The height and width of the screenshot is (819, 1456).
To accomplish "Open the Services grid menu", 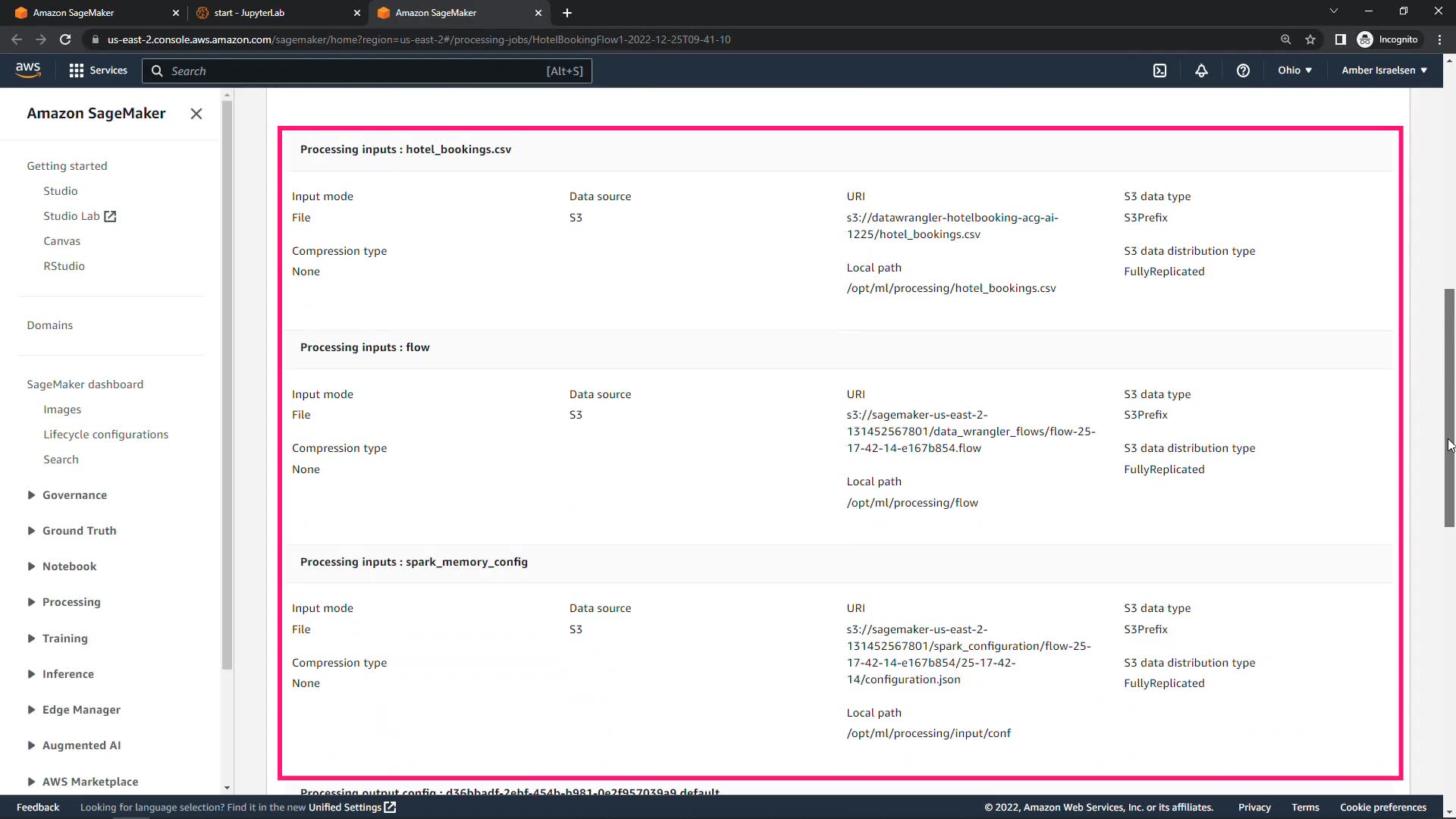I will coord(98,71).
